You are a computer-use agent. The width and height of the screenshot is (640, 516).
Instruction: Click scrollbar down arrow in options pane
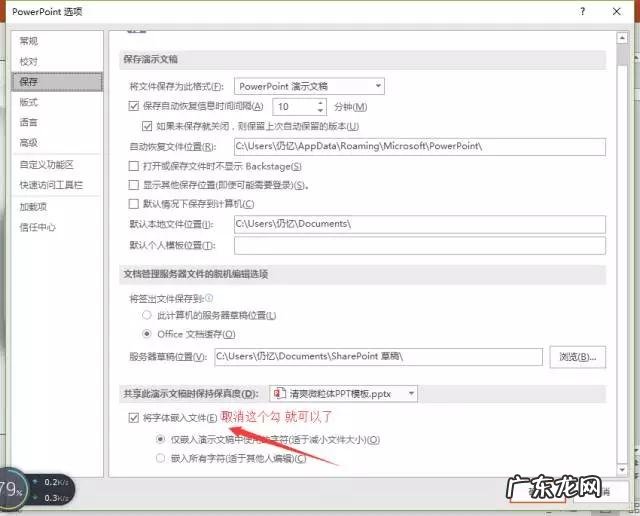(x=622, y=470)
